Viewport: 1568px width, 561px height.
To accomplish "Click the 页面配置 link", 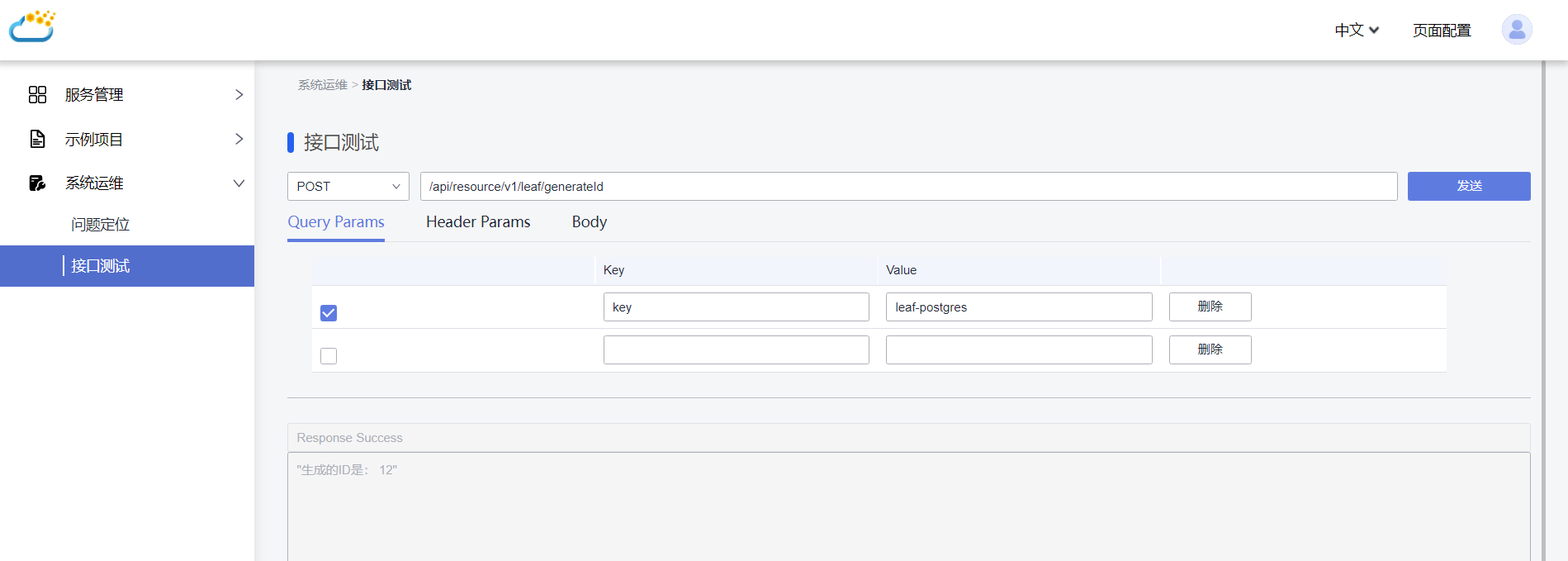I will click(x=1442, y=31).
